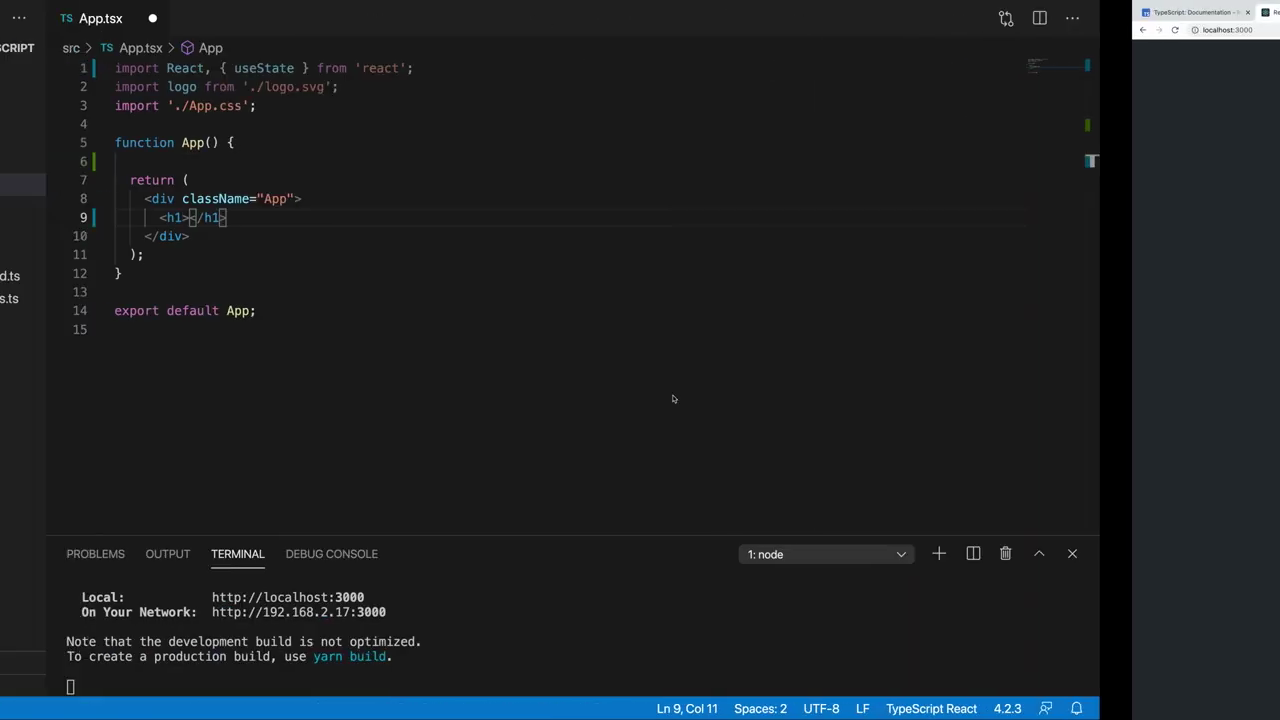Screen dimensions: 1280x720
Task: Click 'yarn build' text in terminal
Action: click(350, 657)
